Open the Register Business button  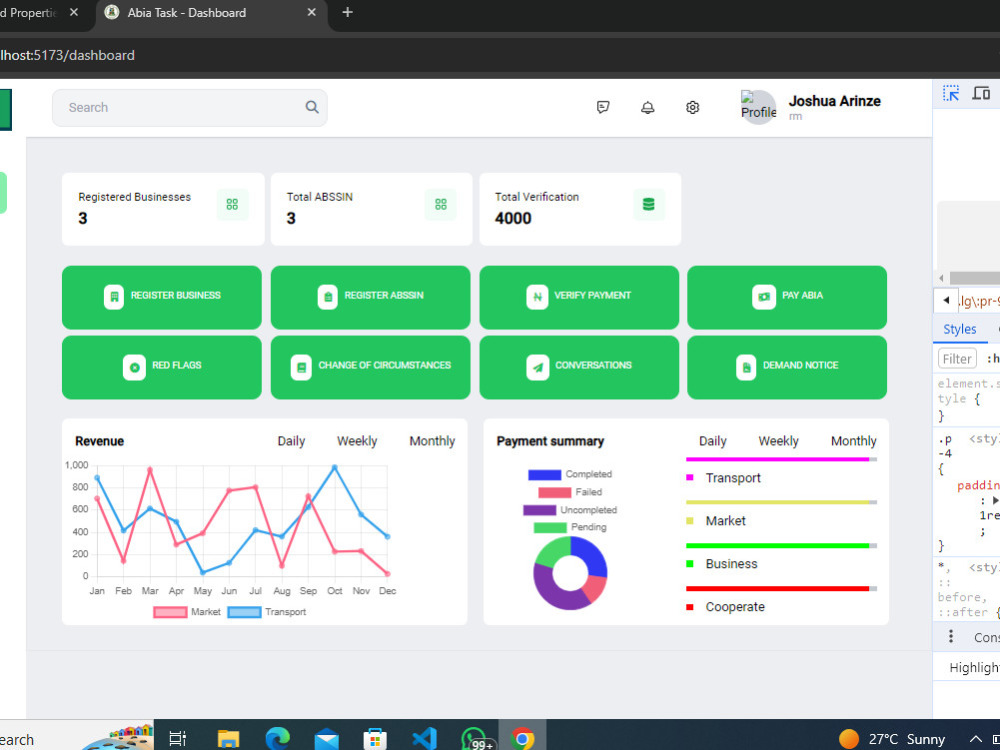tap(162, 297)
